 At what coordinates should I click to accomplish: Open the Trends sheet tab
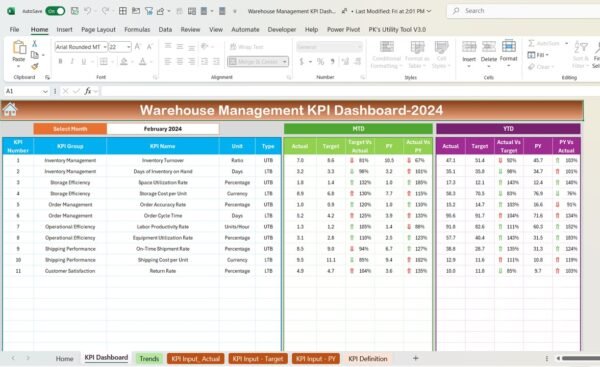point(149,359)
